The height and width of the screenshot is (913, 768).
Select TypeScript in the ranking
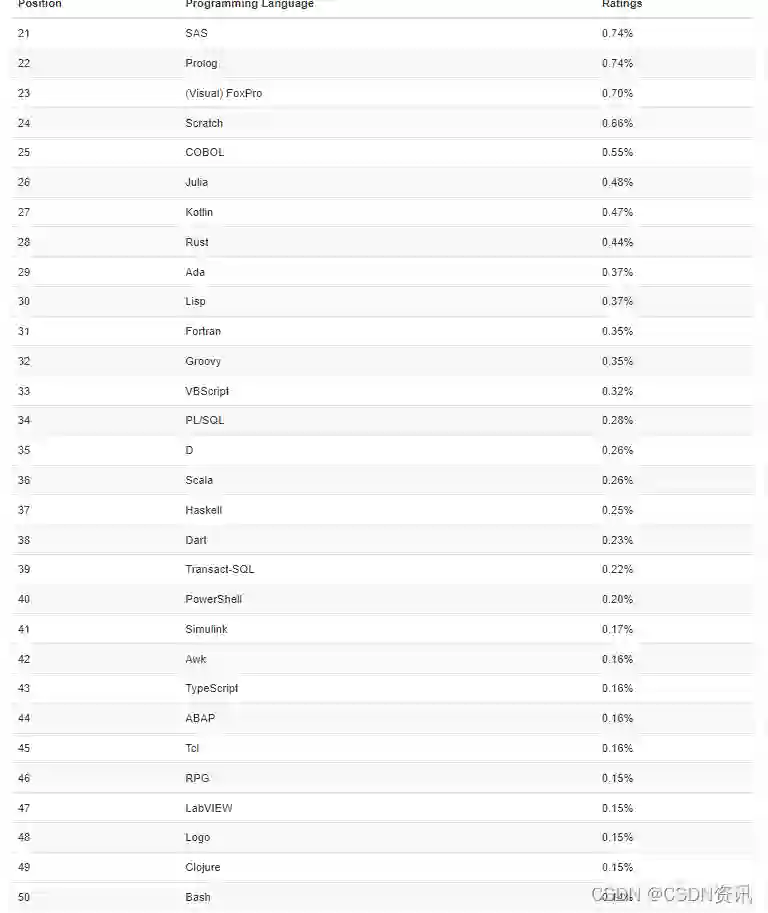pos(212,688)
